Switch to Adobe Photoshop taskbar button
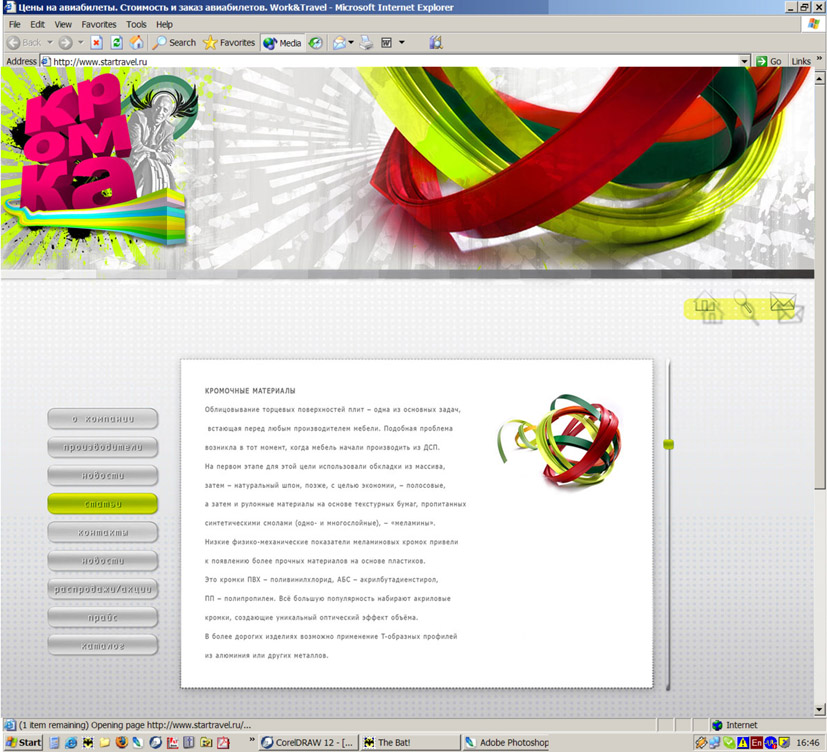The width and height of the screenshot is (827, 752). click(x=506, y=743)
